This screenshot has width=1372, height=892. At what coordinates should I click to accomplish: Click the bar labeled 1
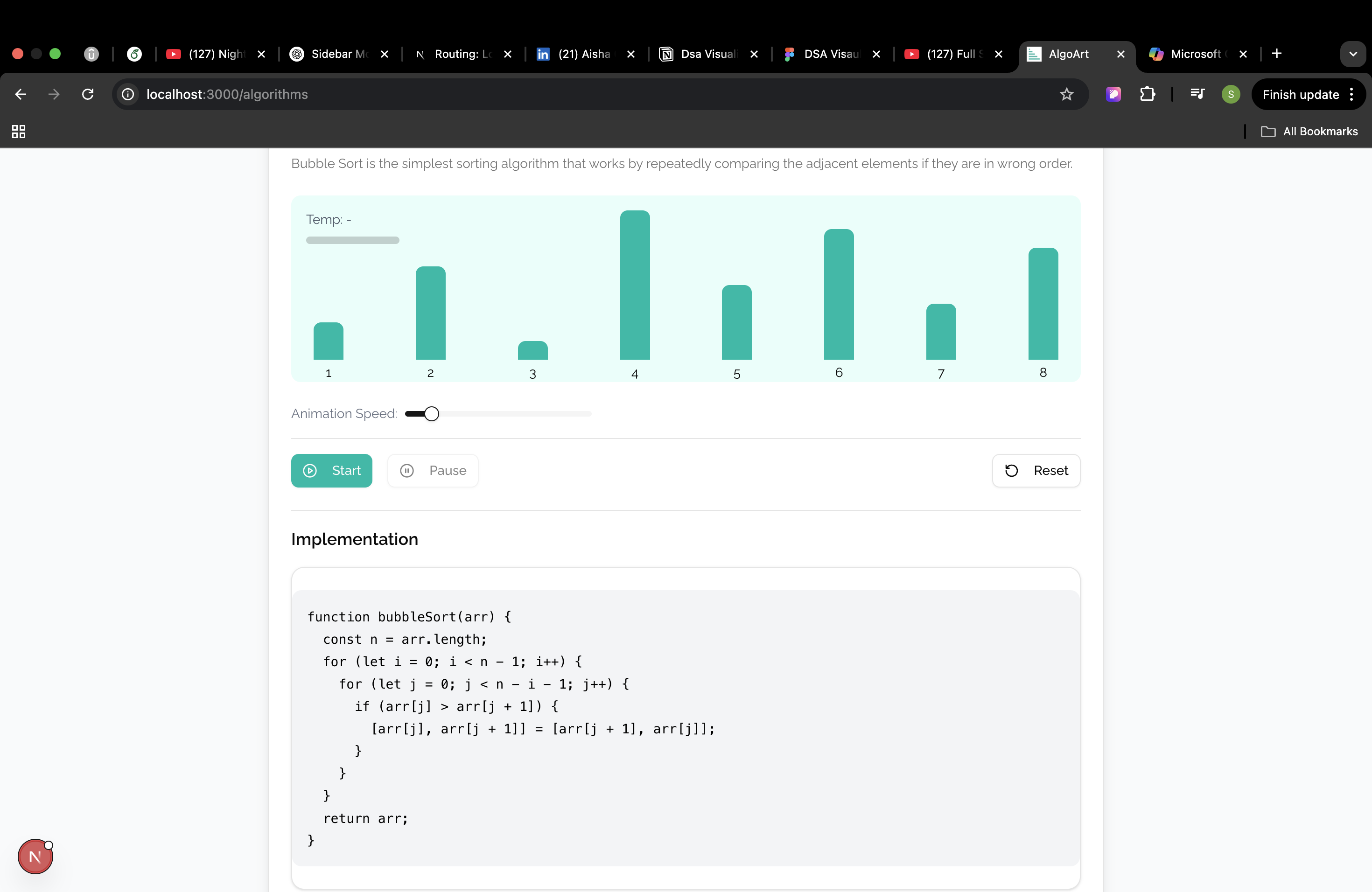(329, 341)
